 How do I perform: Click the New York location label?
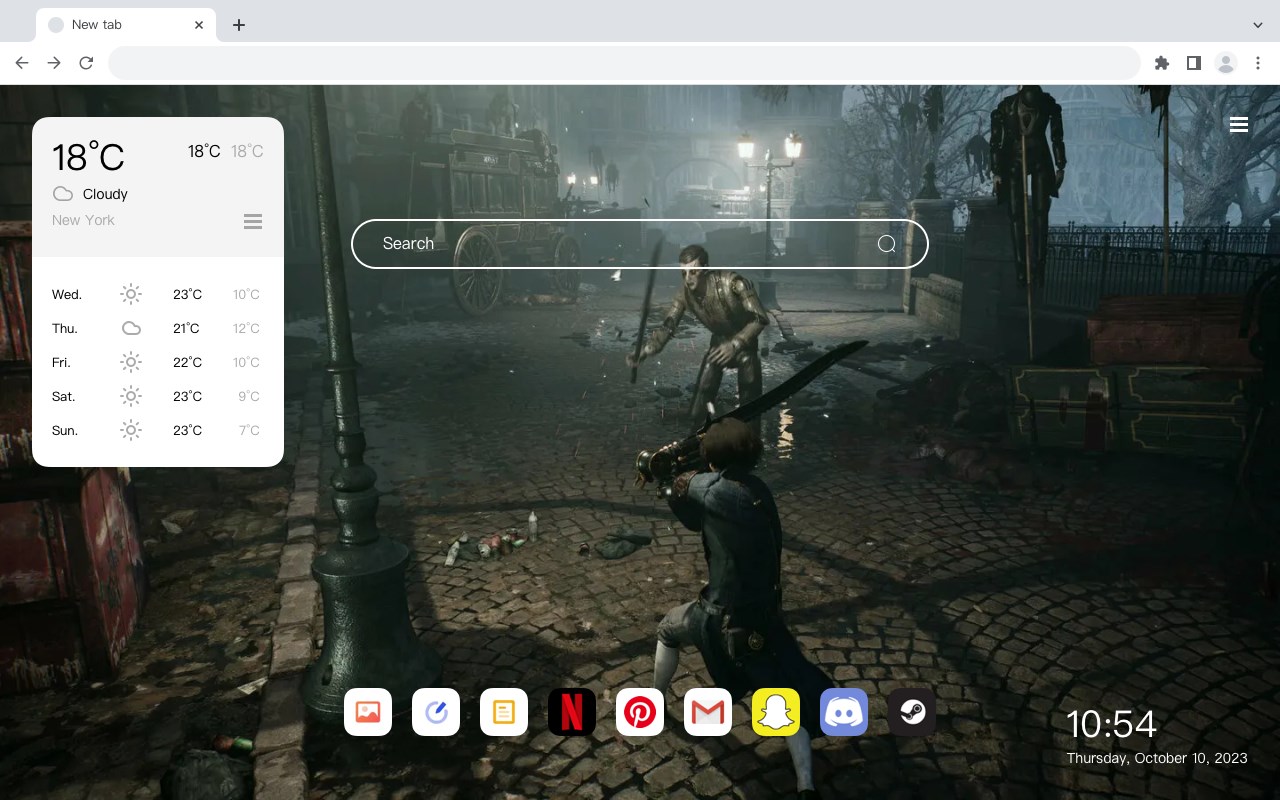click(83, 220)
